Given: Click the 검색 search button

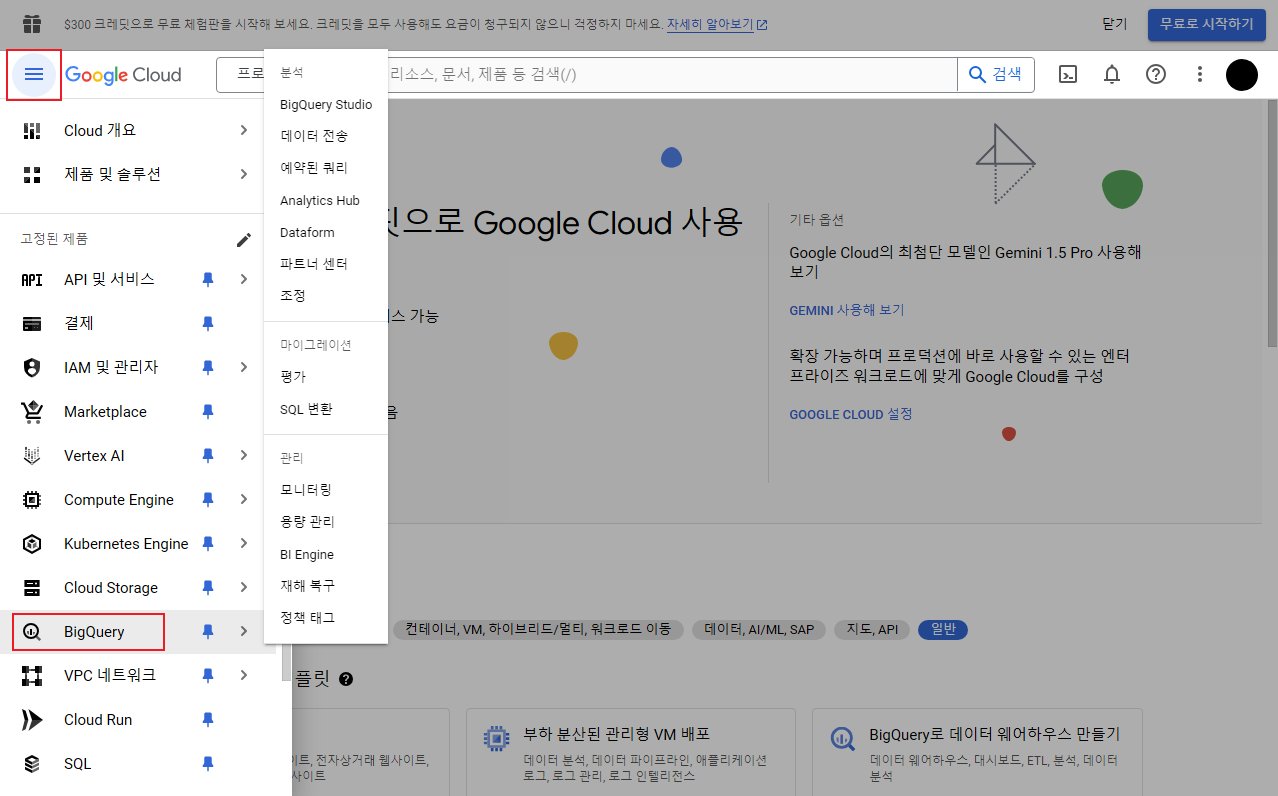Looking at the screenshot, I should [x=996, y=75].
